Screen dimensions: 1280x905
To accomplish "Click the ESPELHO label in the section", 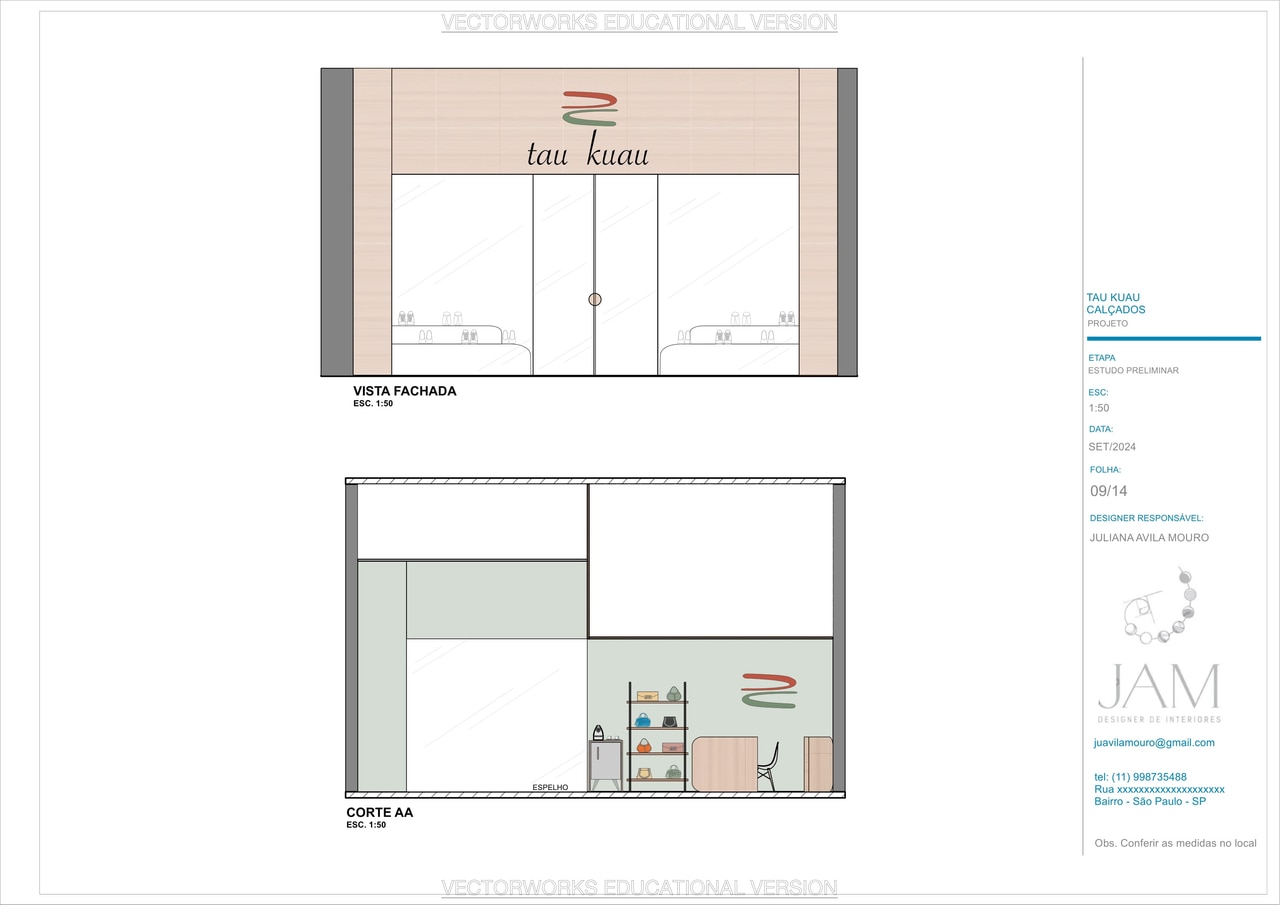I will click(550, 788).
